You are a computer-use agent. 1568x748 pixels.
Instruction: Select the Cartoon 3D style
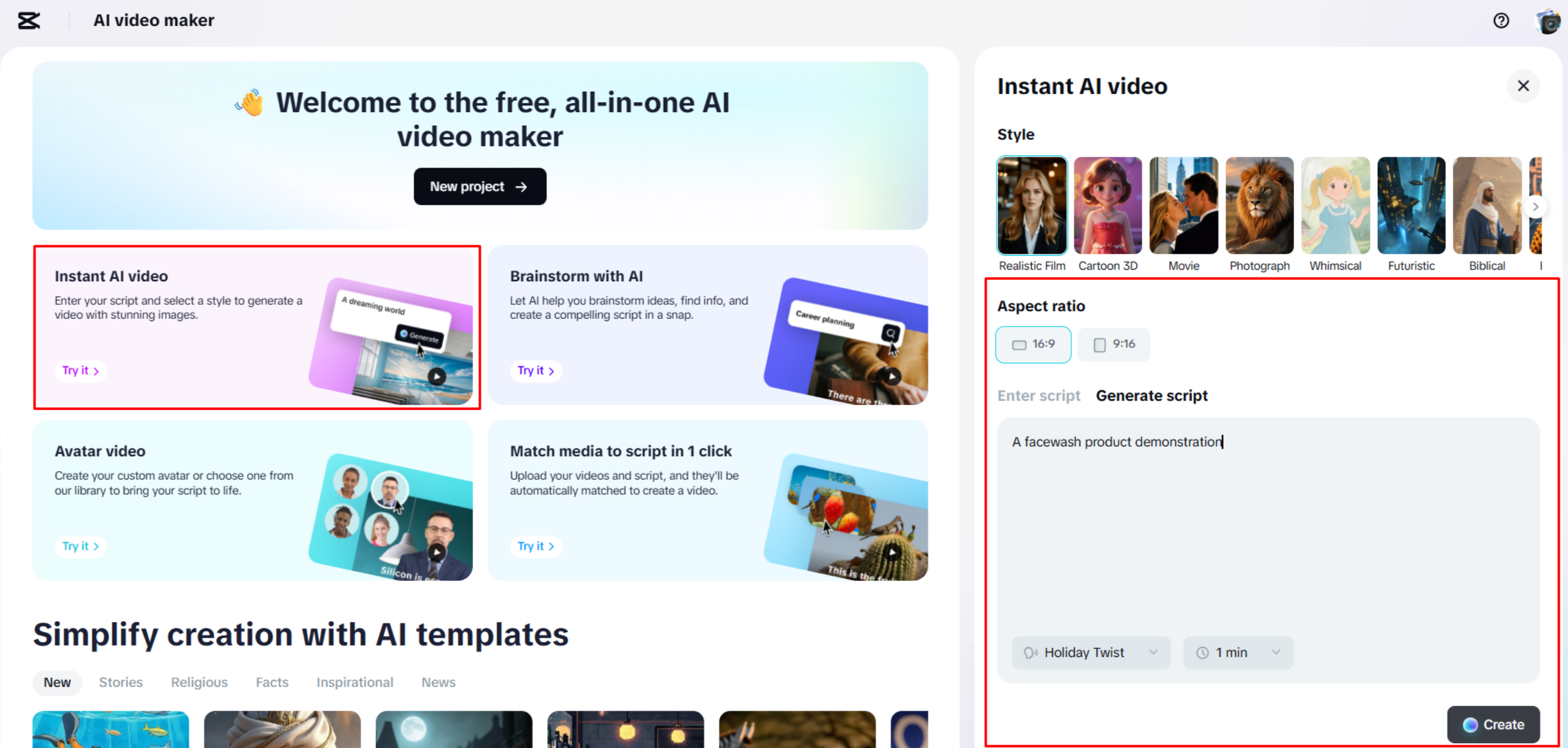[x=1108, y=205]
